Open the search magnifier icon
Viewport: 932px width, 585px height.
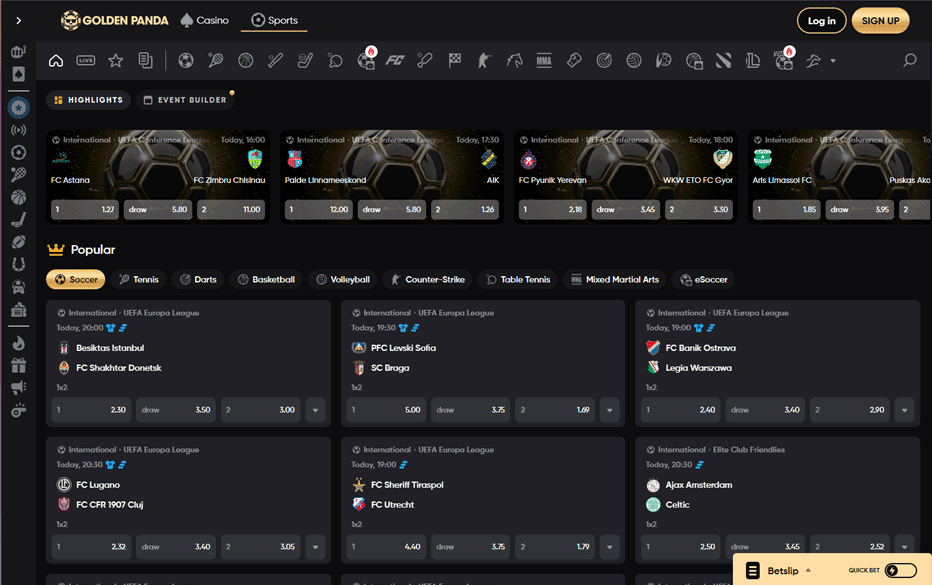click(x=909, y=61)
